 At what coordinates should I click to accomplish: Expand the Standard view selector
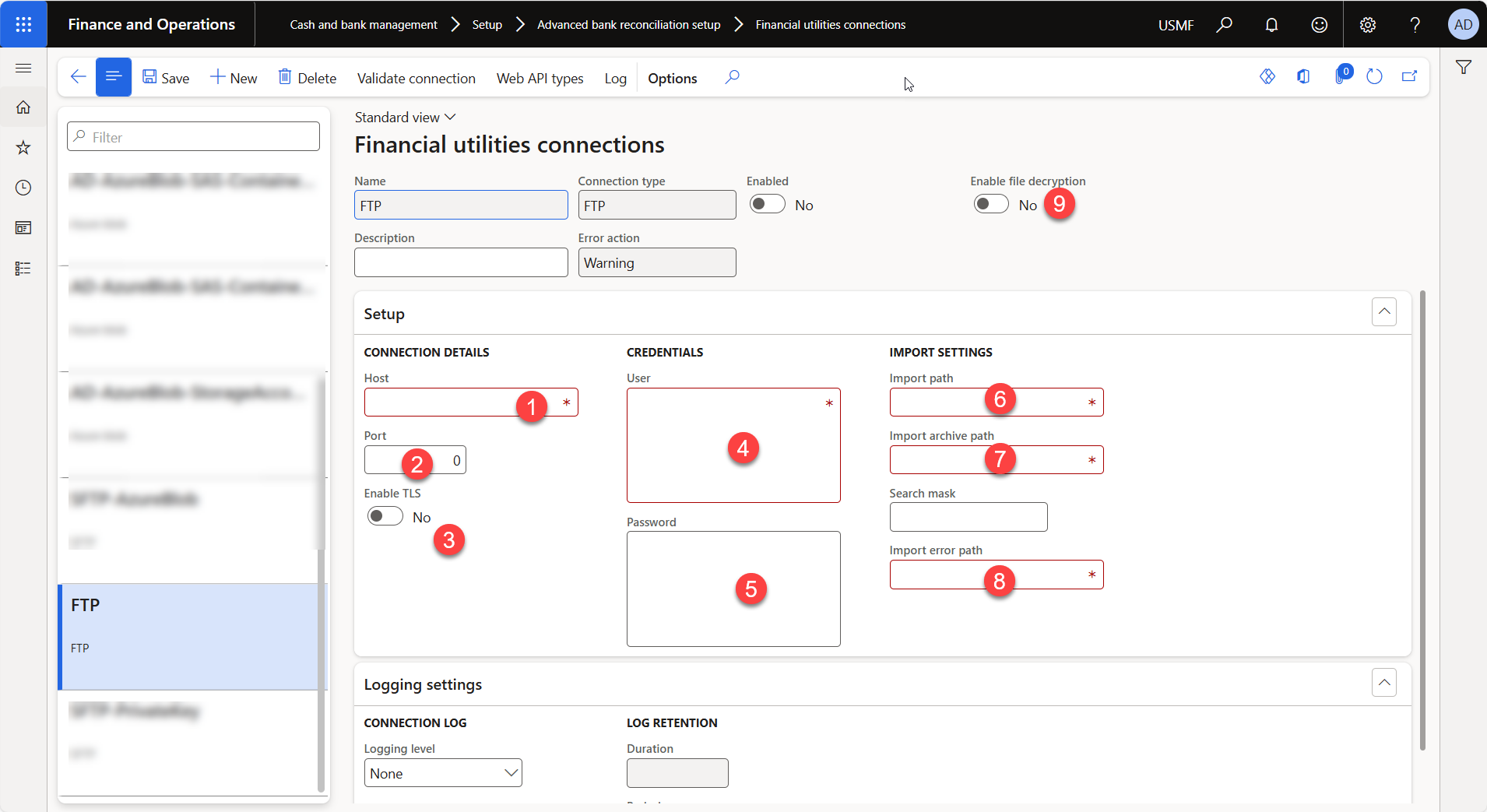click(405, 118)
